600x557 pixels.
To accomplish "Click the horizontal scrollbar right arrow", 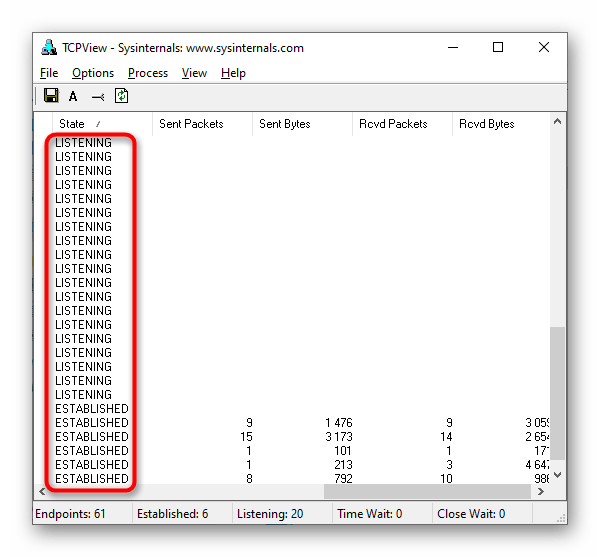I will (541, 492).
